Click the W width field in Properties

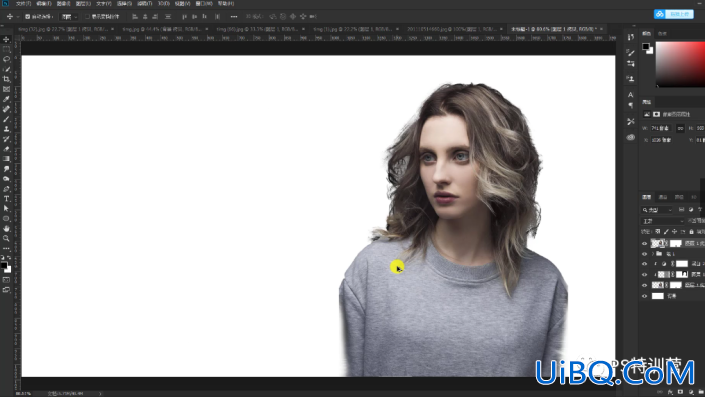[x=661, y=129]
